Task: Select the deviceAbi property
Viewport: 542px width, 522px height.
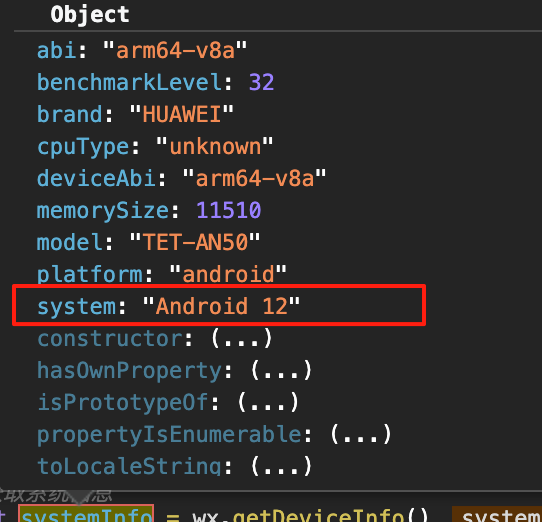Action: [x=96, y=179]
